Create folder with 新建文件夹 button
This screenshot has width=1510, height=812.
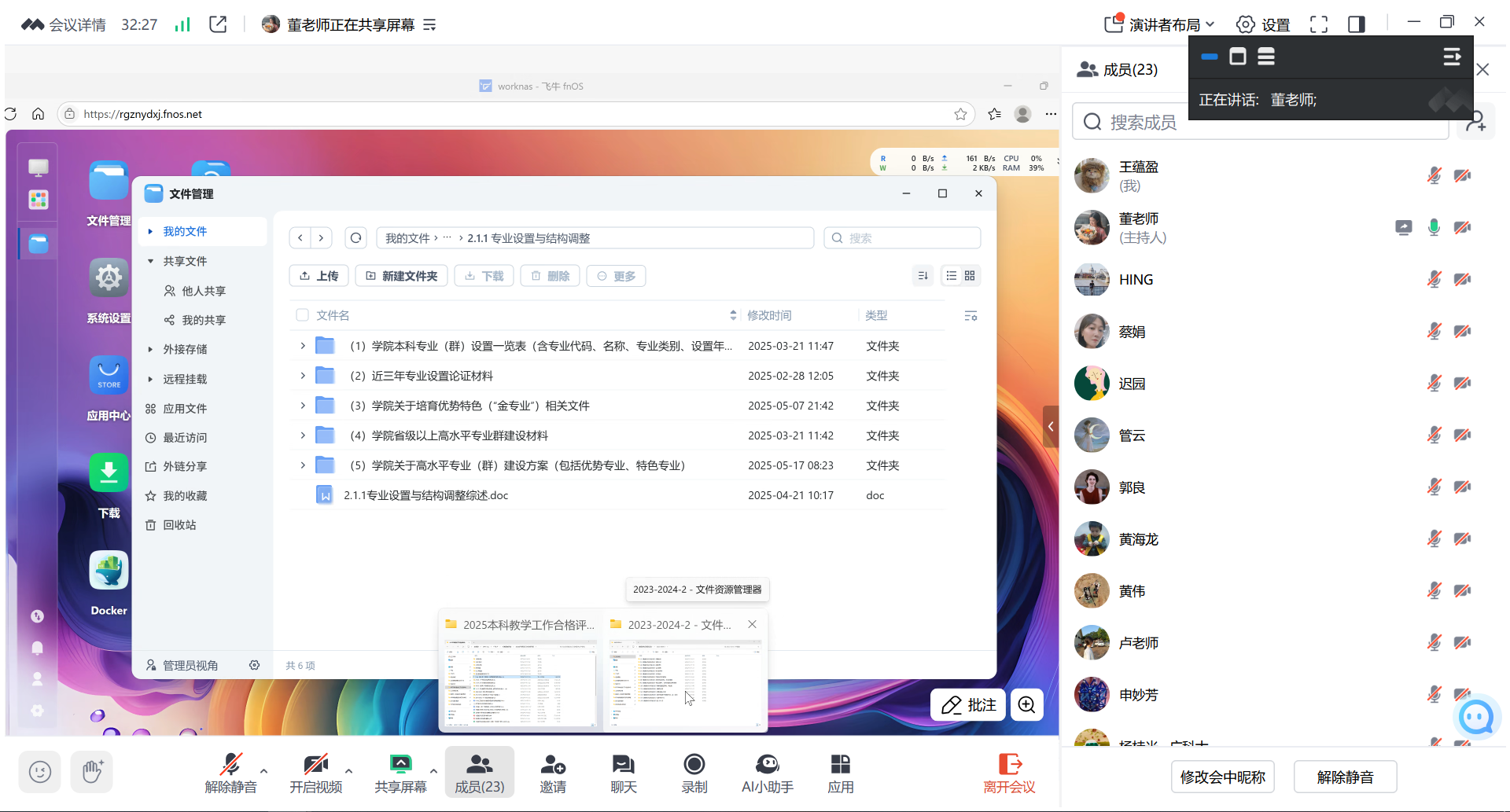tap(401, 276)
